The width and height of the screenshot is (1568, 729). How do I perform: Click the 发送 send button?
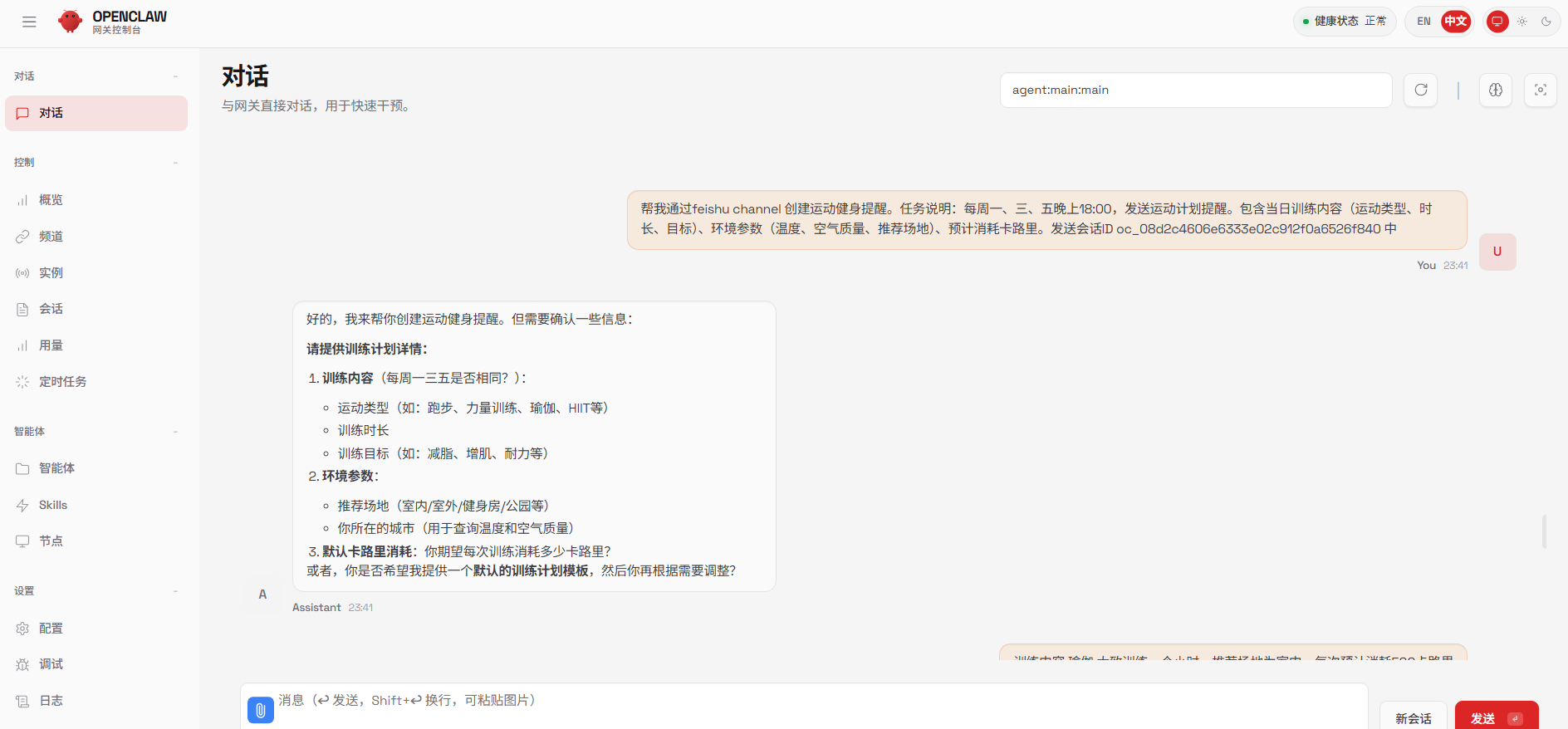point(1496,717)
